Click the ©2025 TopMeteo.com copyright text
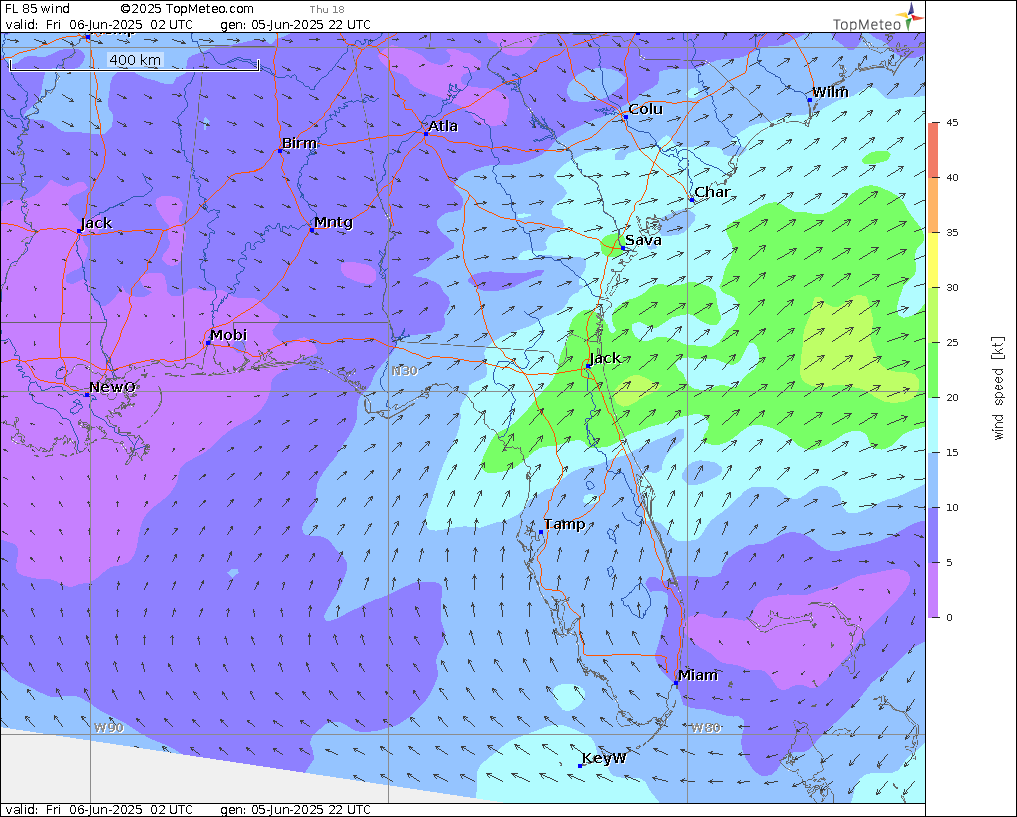Screen dimensions: 1017x817 click(187, 9)
